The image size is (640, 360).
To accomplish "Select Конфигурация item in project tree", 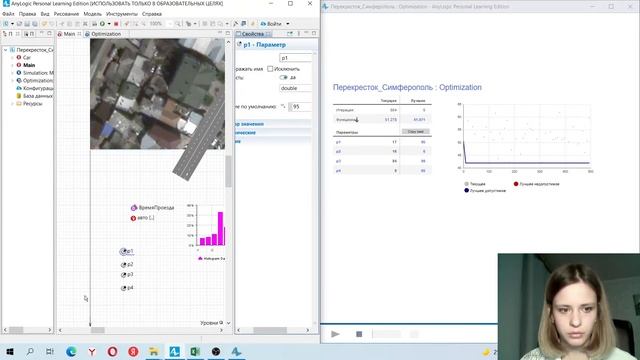I will coord(35,88).
